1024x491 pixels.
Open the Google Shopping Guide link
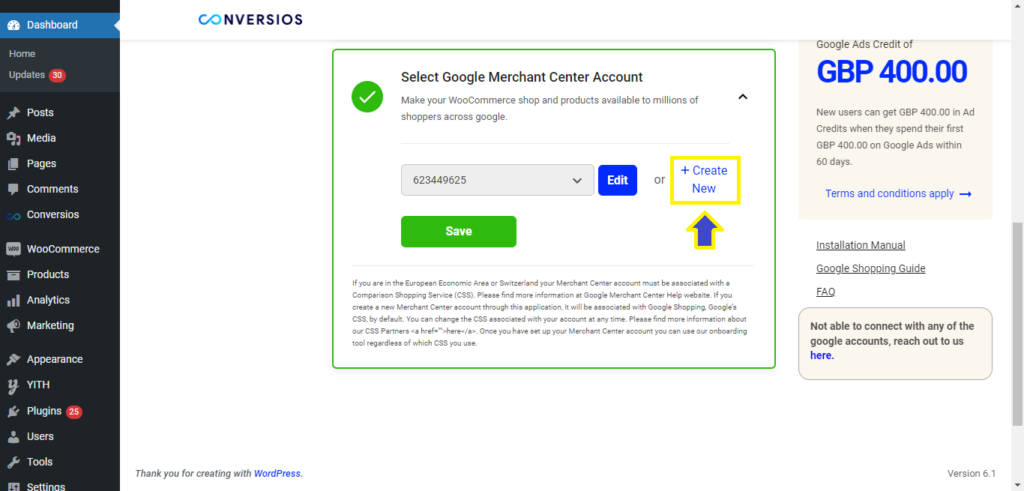[871, 269]
